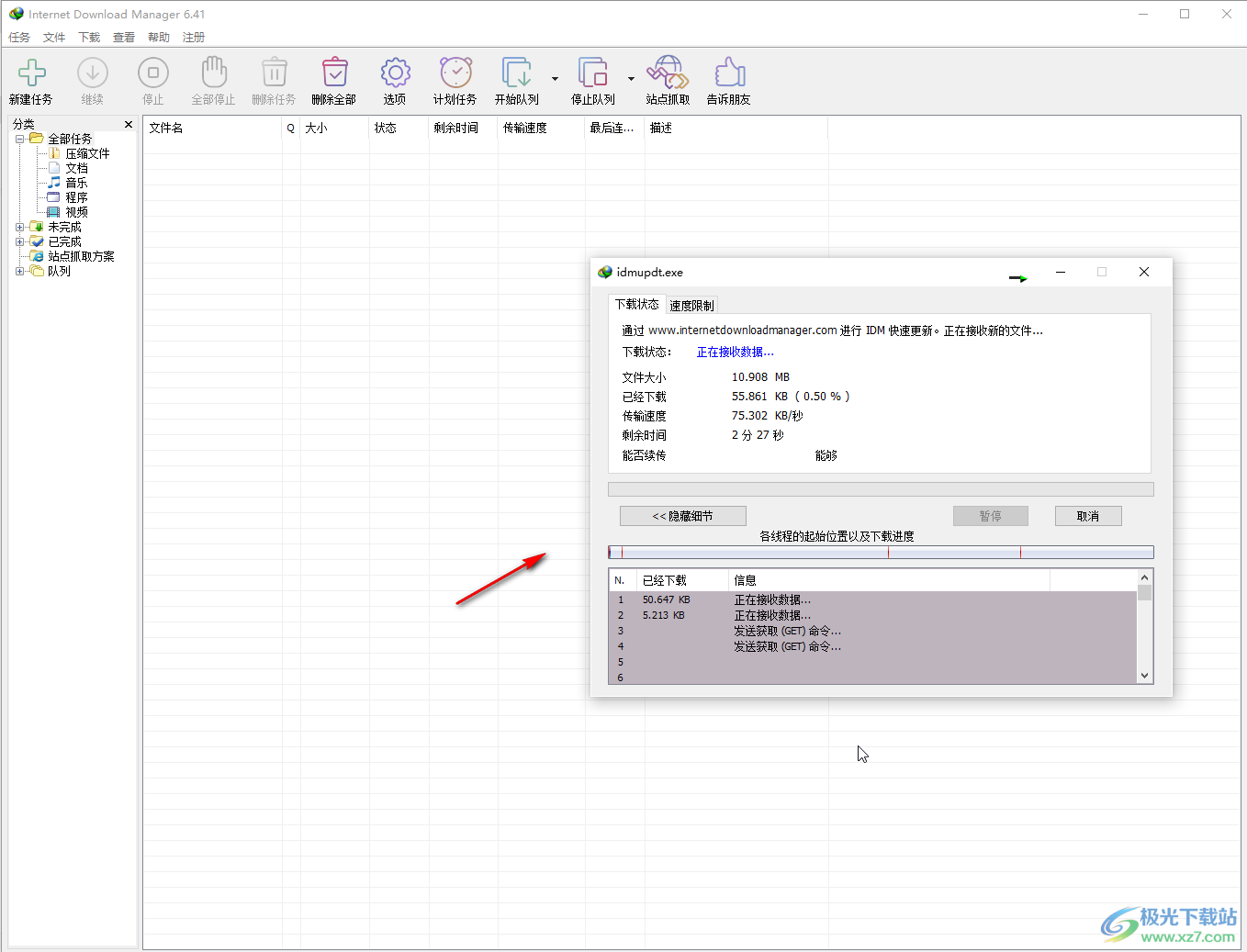Select 站点抓取方案 in the tree
This screenshot has width=1247, height=952.
[x=81, y=256]
